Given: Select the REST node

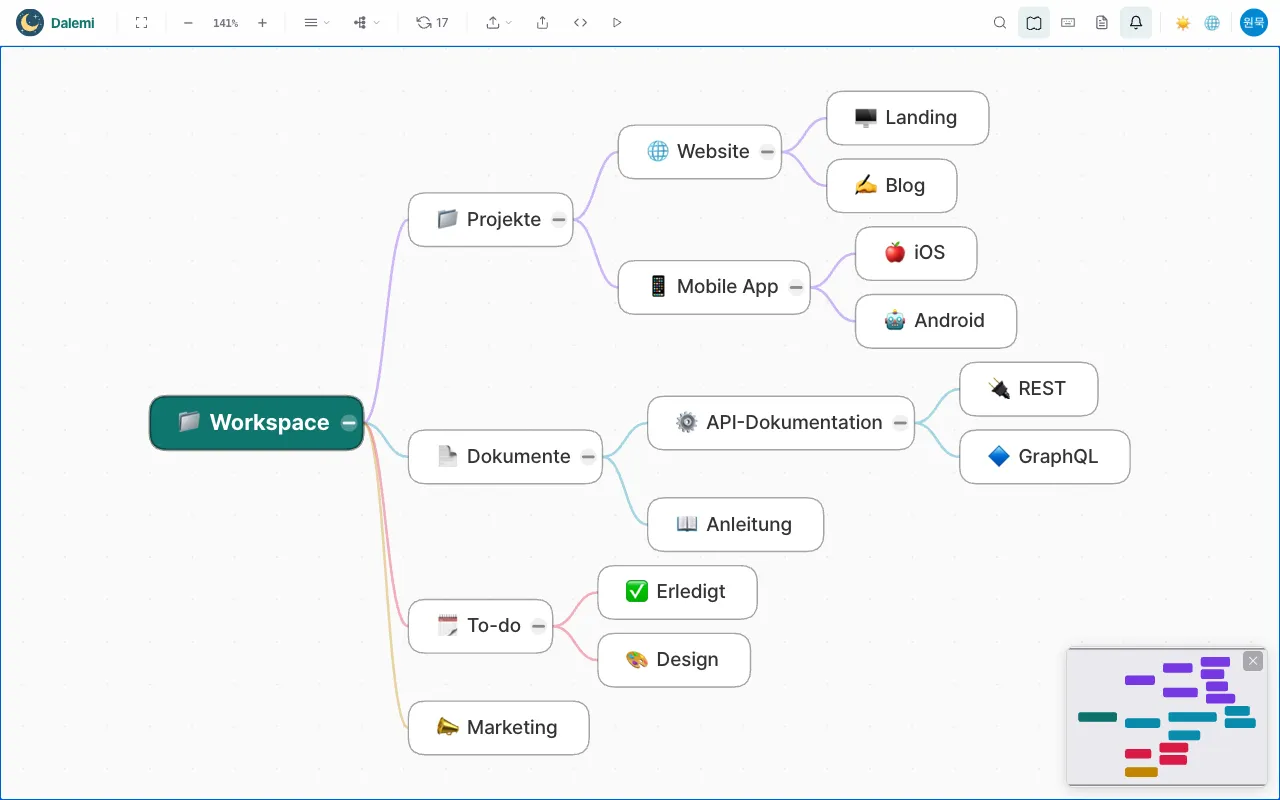Looking at the screenshot, I should [x=1029, y=389].
